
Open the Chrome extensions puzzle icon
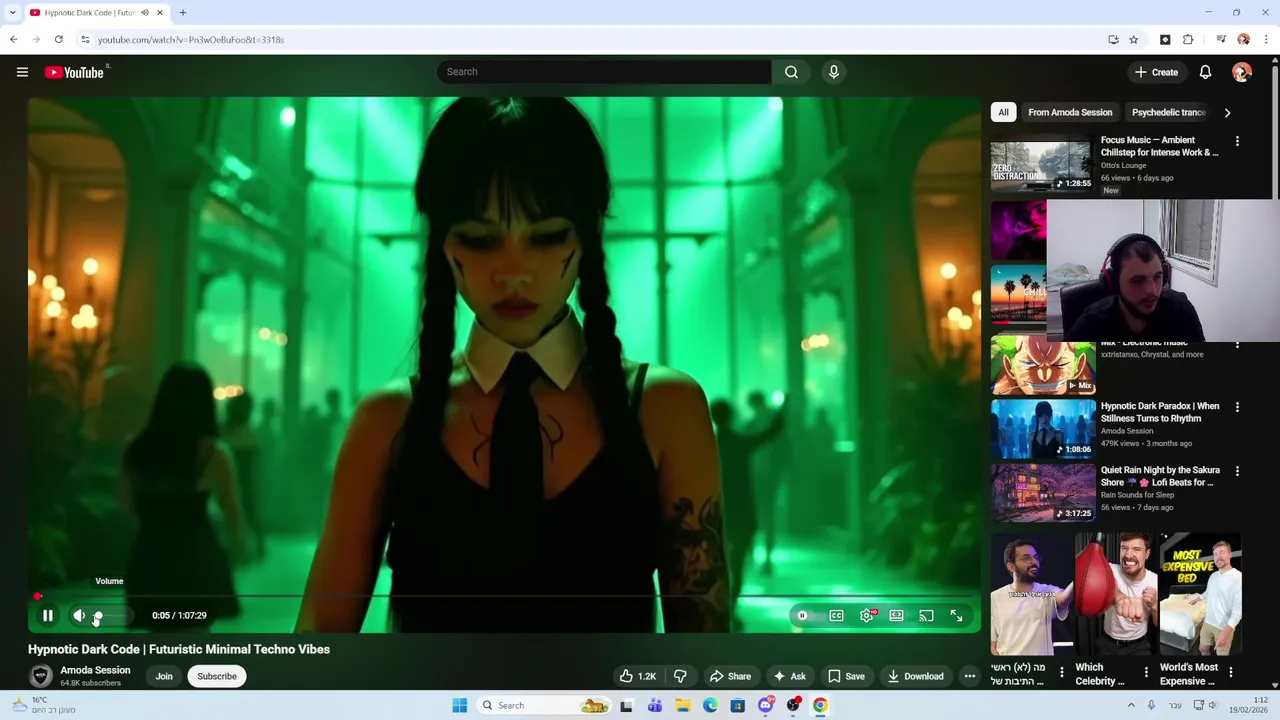pos(1188,39)
